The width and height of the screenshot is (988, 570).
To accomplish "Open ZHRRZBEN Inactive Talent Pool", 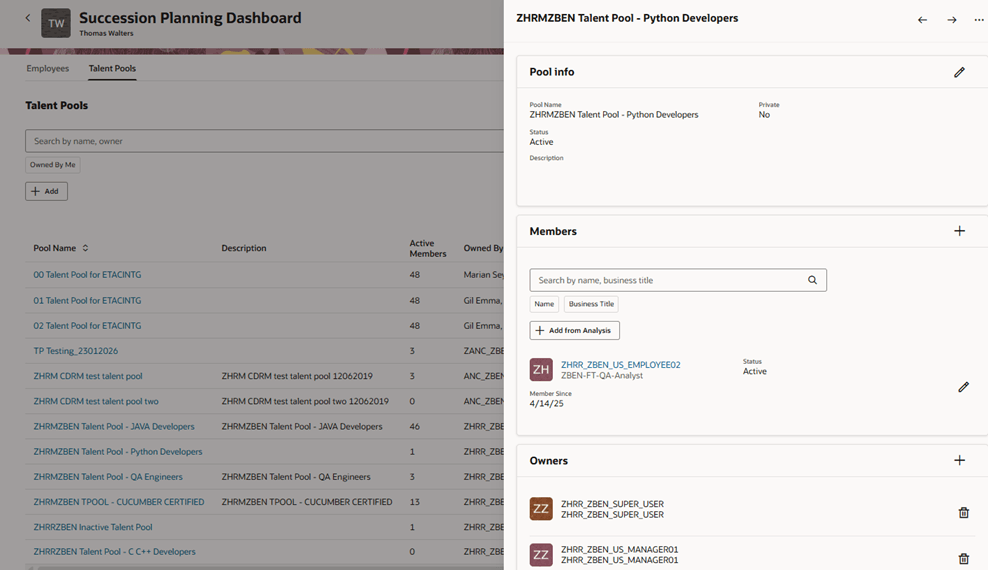I will point(93,527).
